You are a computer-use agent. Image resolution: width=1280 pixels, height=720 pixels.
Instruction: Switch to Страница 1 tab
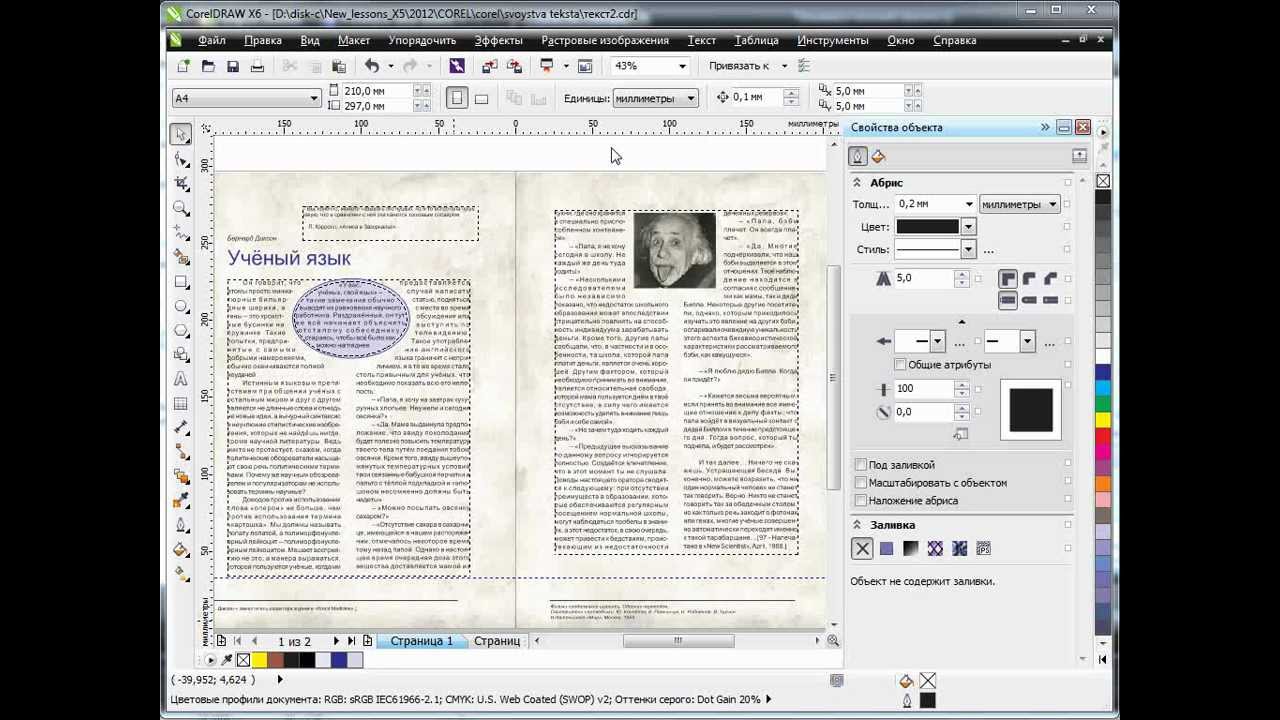tap(422, 641)
